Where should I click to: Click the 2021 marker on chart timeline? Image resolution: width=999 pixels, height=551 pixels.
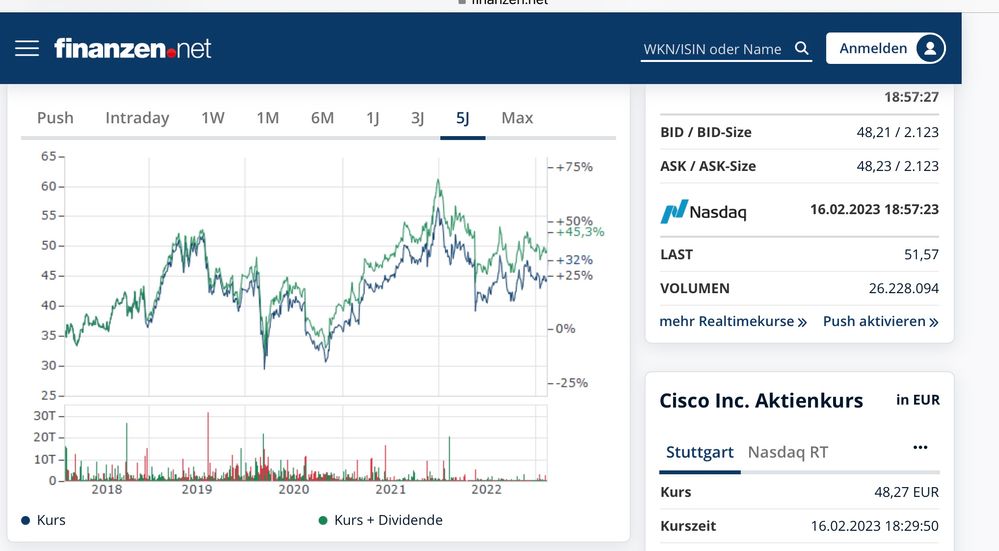coord(390,489)
